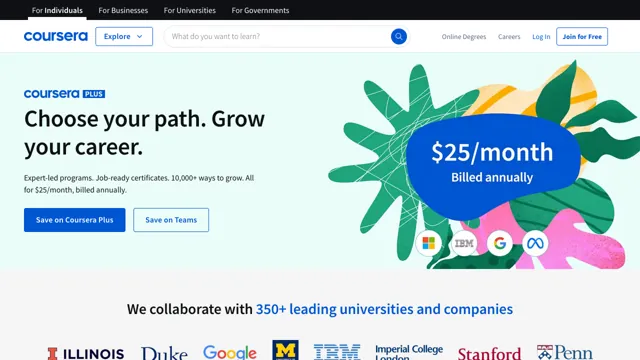Click the Meta logo circle
The height and width of the screenshot is (360, 640).
(x=535, y=243)
